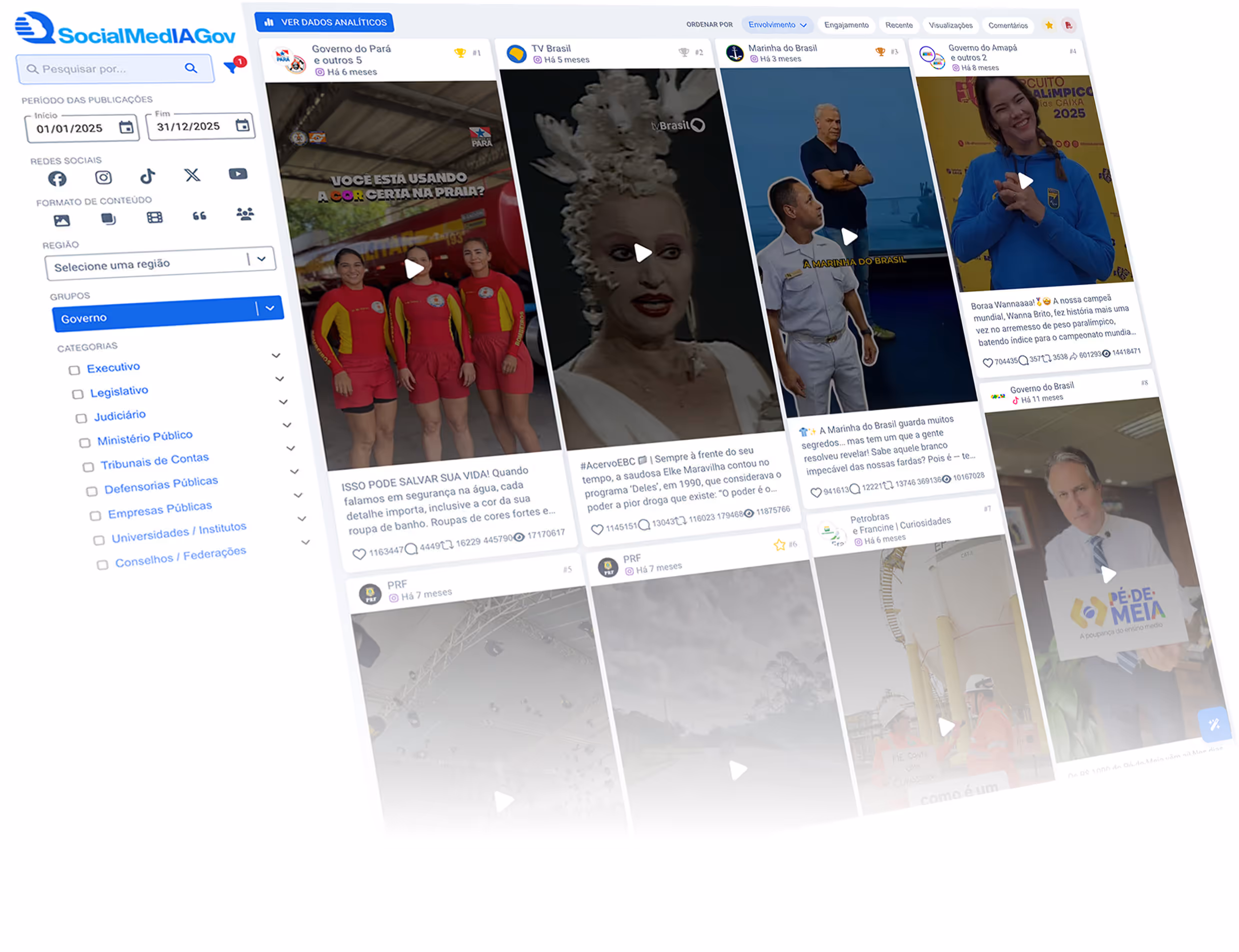Expand the Executivo category chevron

click(x=276, y=355)
